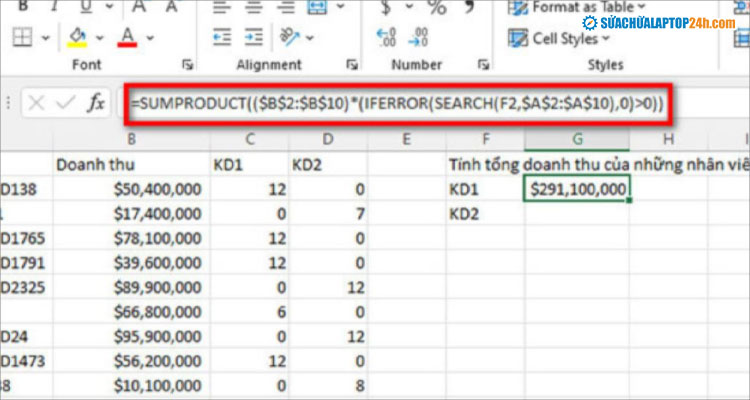The height and width of the screenshot is (400, 750).
Task: Open the underline style dropdown arrow
Action: click(x=110, y=6)
